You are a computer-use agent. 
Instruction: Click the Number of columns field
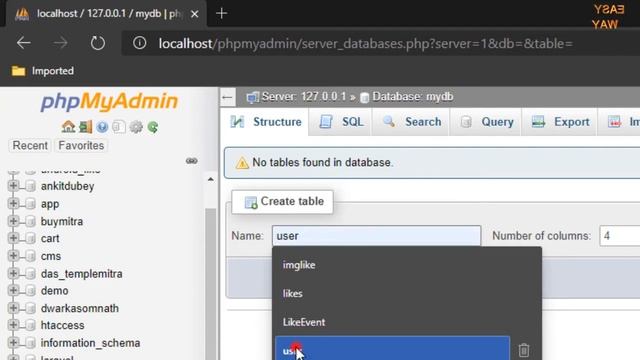coord(620,236)
